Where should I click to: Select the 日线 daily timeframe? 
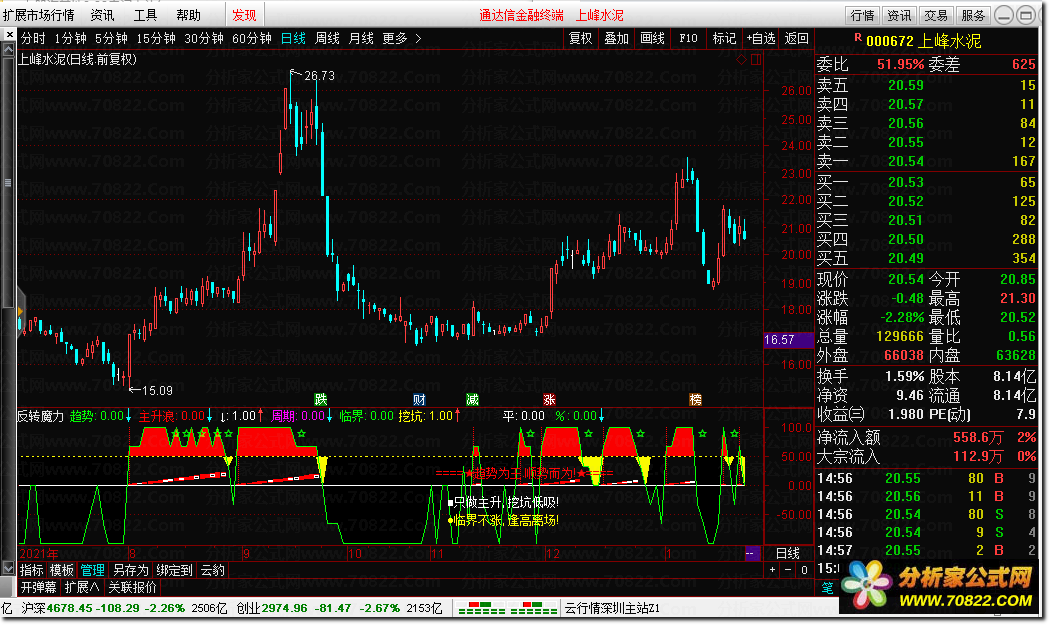pyautogui.click(x=293, y=38)
